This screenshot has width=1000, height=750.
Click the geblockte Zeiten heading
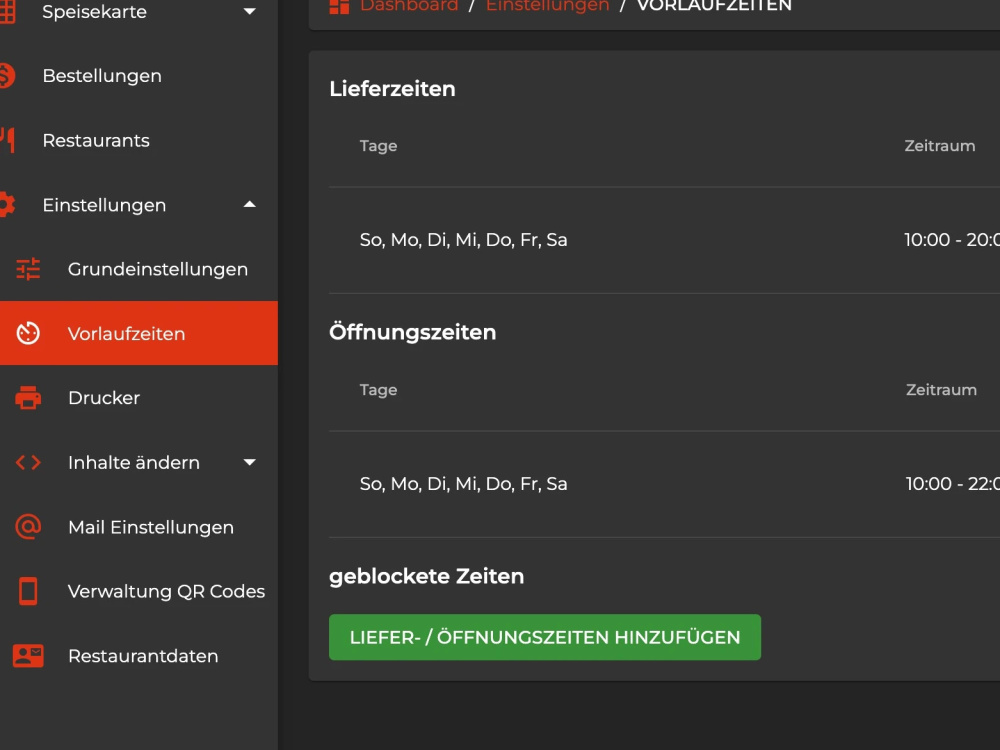426,577
